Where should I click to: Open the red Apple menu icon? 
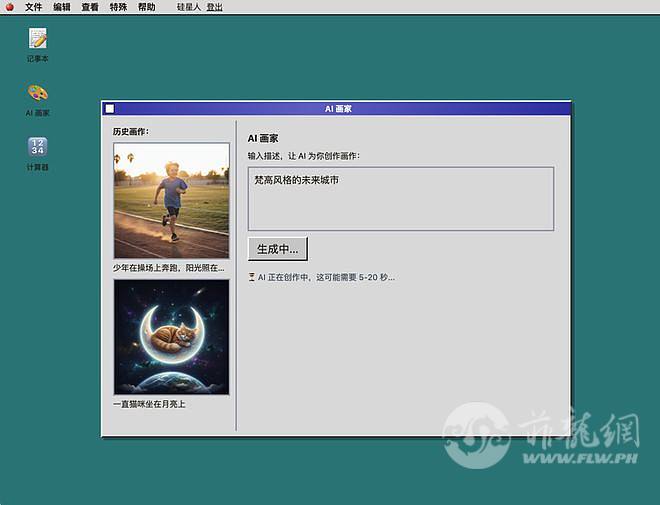pyautogui.click(x=9, y=7)
